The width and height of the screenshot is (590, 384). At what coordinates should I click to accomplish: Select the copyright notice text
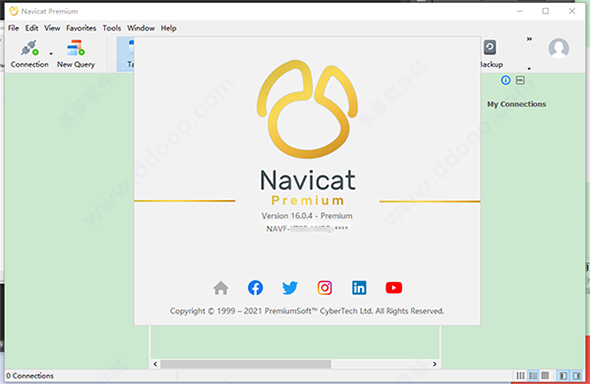[307, 311]
